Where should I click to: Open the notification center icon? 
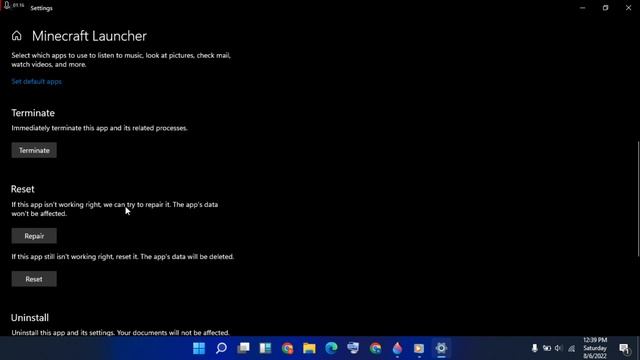coord(624,349)
